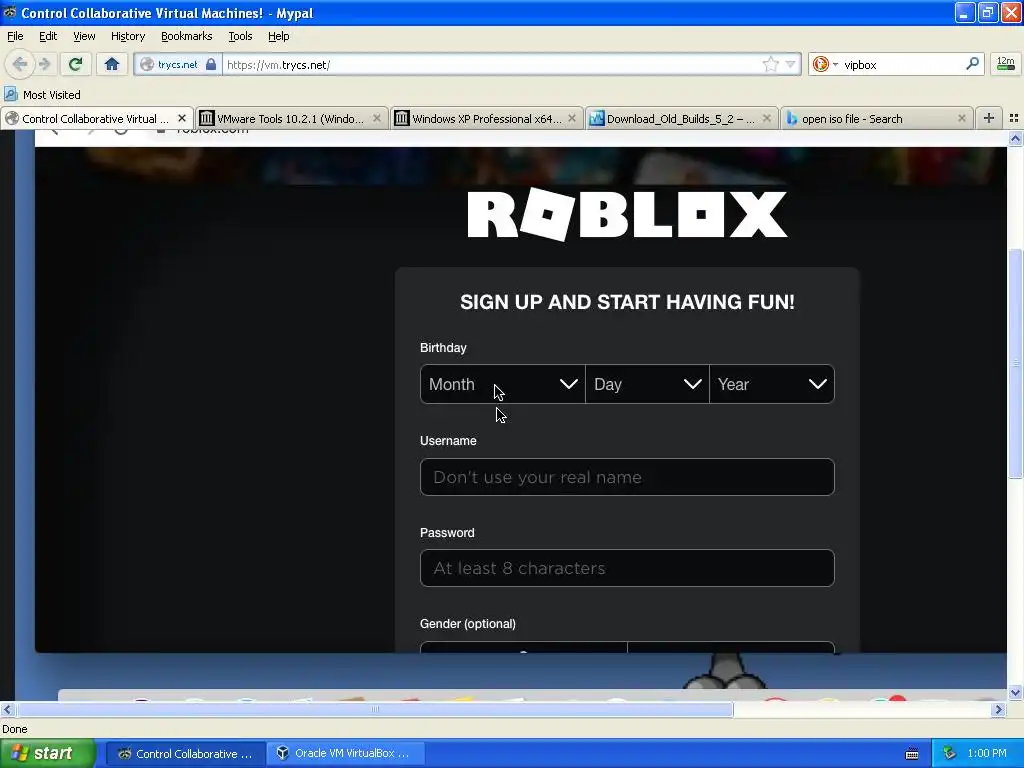Click vertical scrollbar up arrow

[1015, 138]
